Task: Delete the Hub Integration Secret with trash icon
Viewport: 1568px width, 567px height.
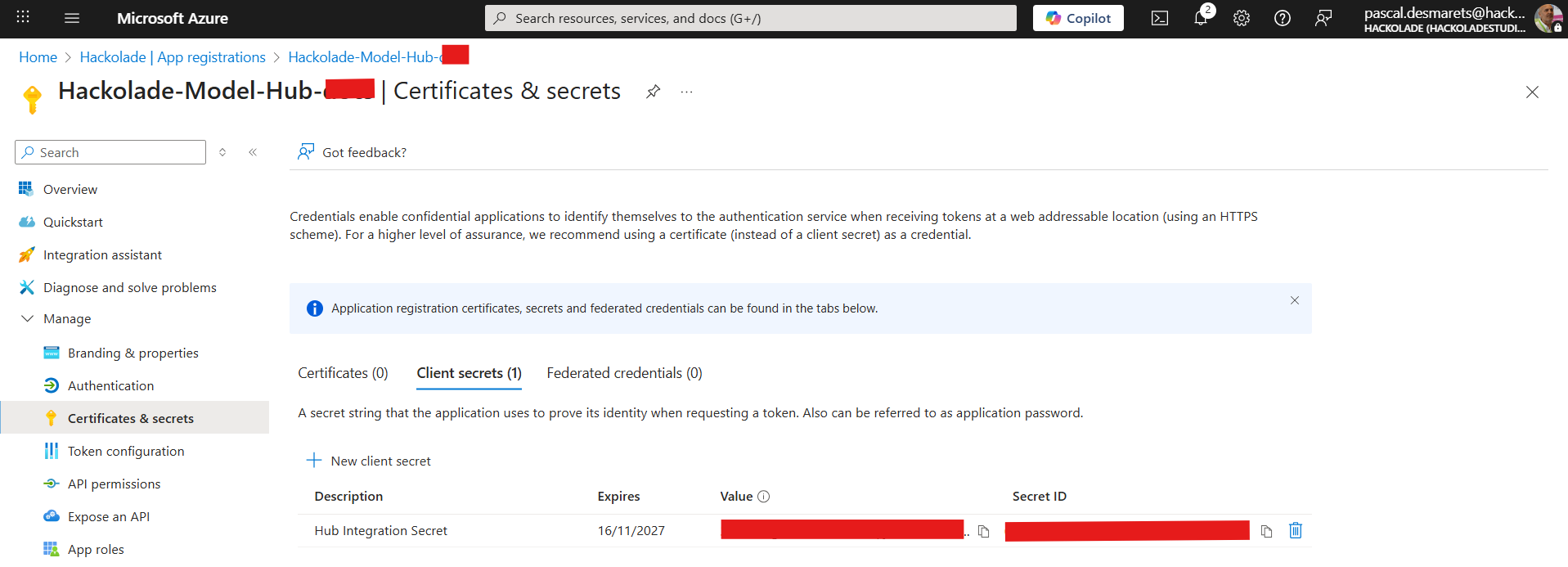Action: click(1295, 531)
